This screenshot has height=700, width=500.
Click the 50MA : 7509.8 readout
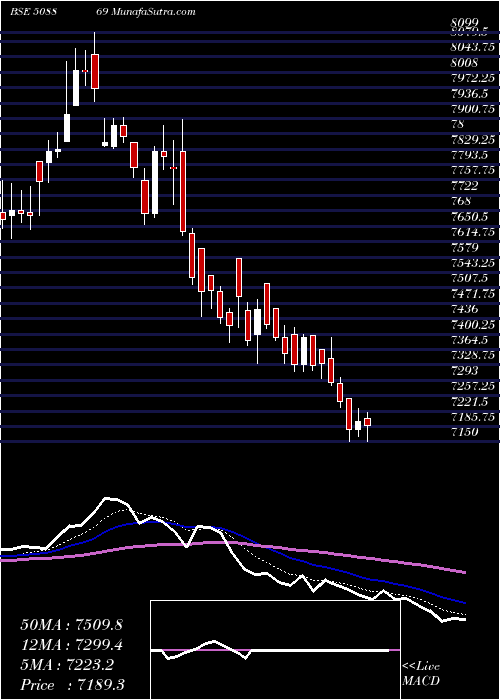(71, 625)
